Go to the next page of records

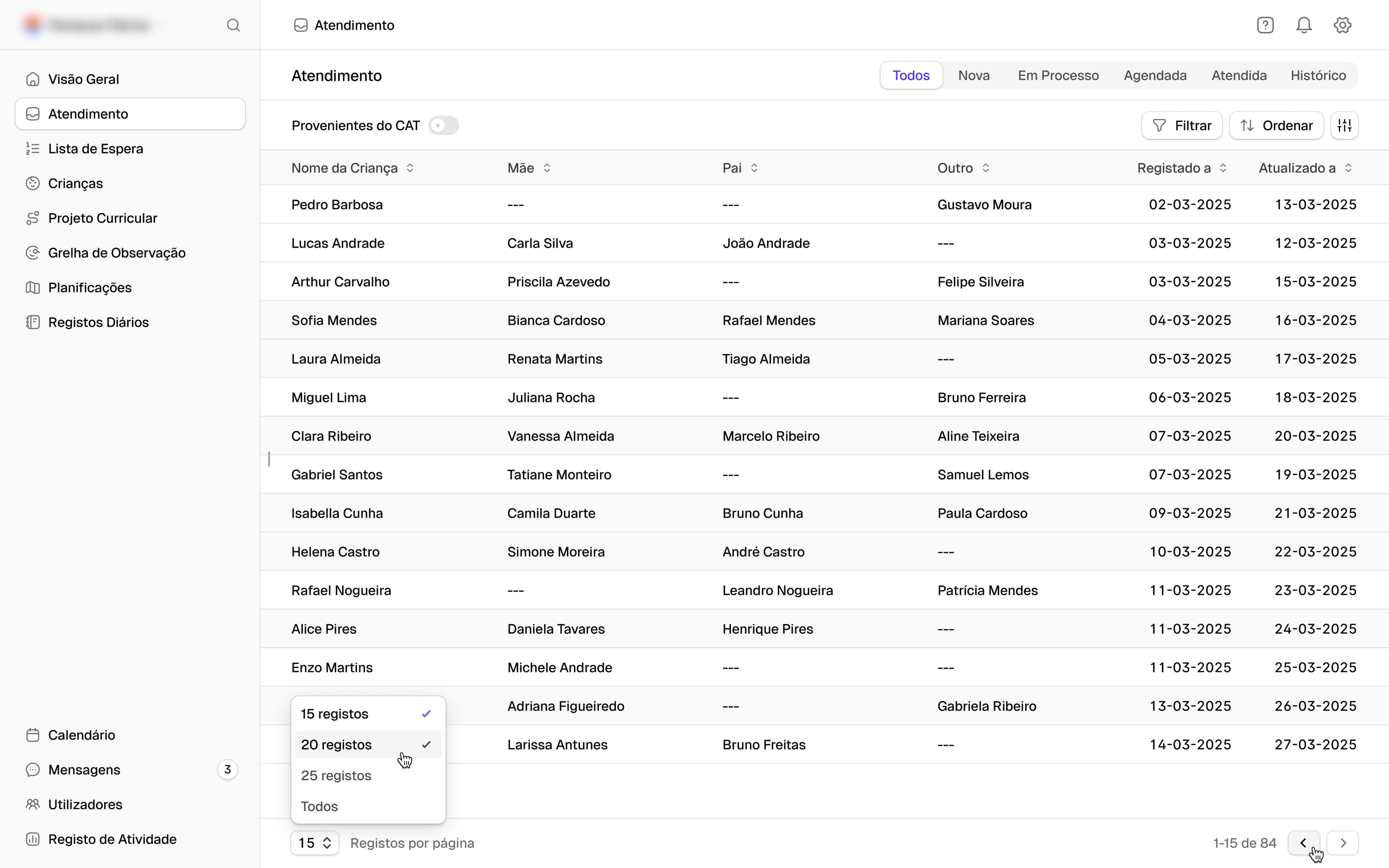1344,843
